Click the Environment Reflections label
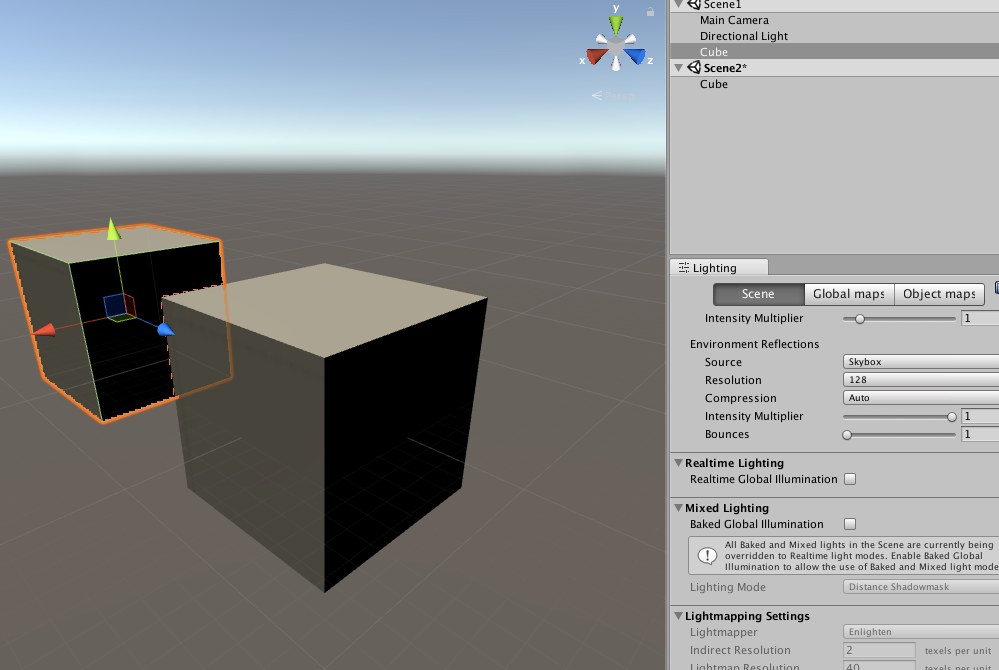999x670 pixels. click(754, 344)
